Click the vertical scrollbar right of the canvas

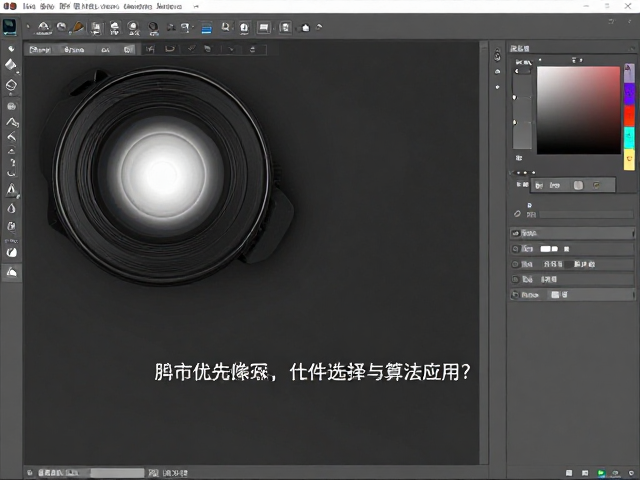tap(484, 252)
